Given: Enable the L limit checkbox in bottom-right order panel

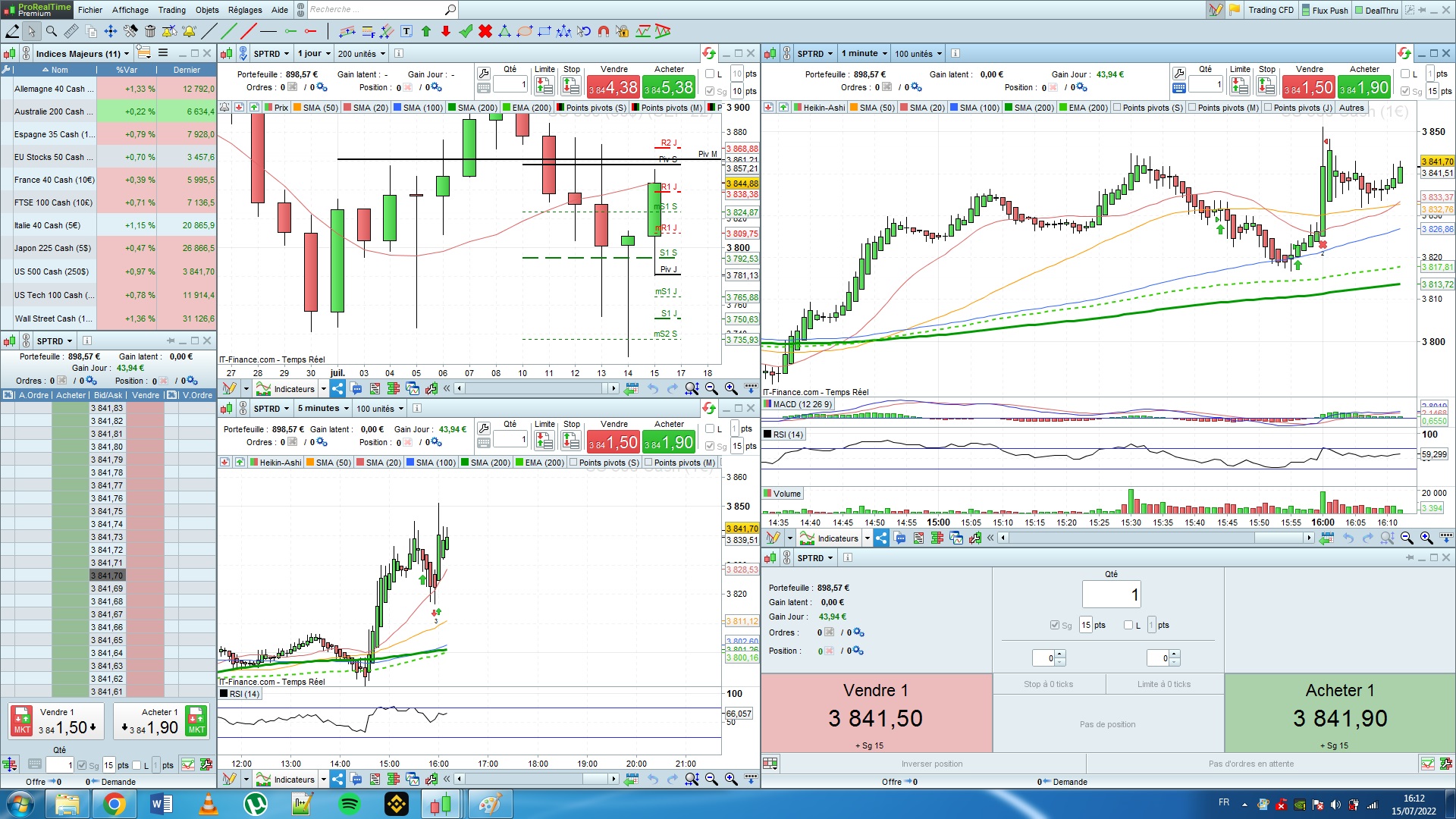Looking at the screenshot, I should click(x=1128, y=625).
